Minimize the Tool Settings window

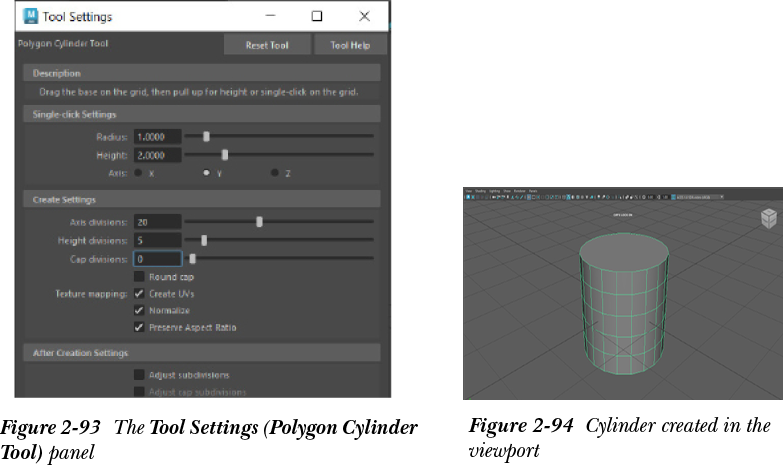tap(270, 16)
